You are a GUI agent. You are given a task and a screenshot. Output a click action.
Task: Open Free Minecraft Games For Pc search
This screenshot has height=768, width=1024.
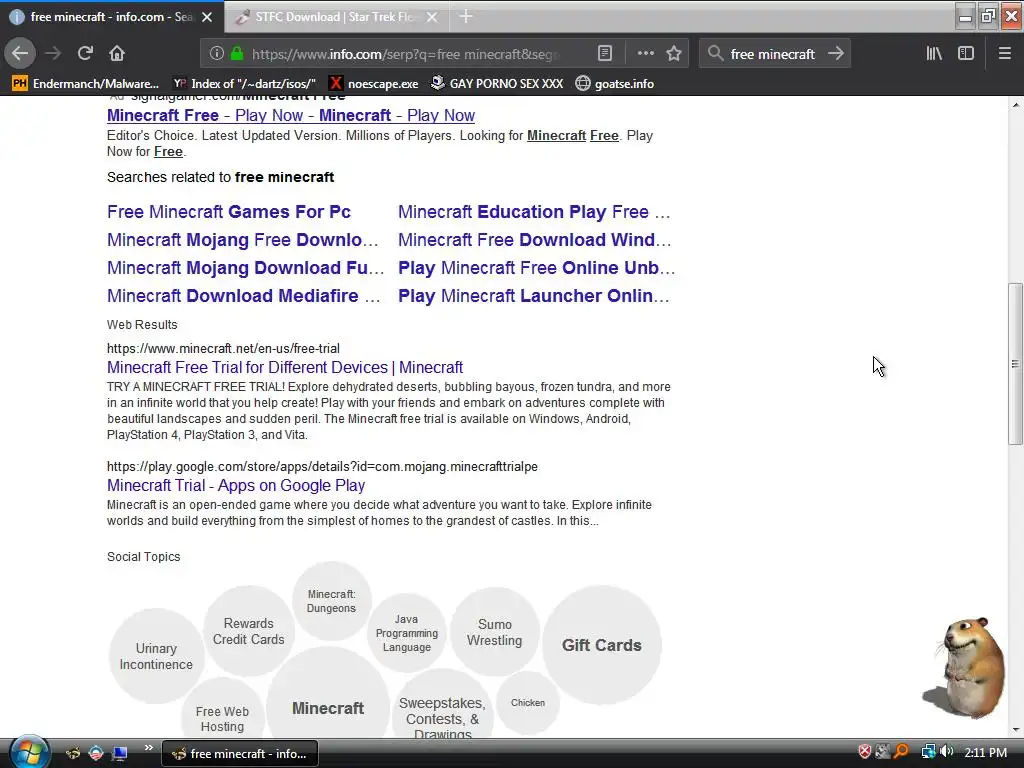229,212
